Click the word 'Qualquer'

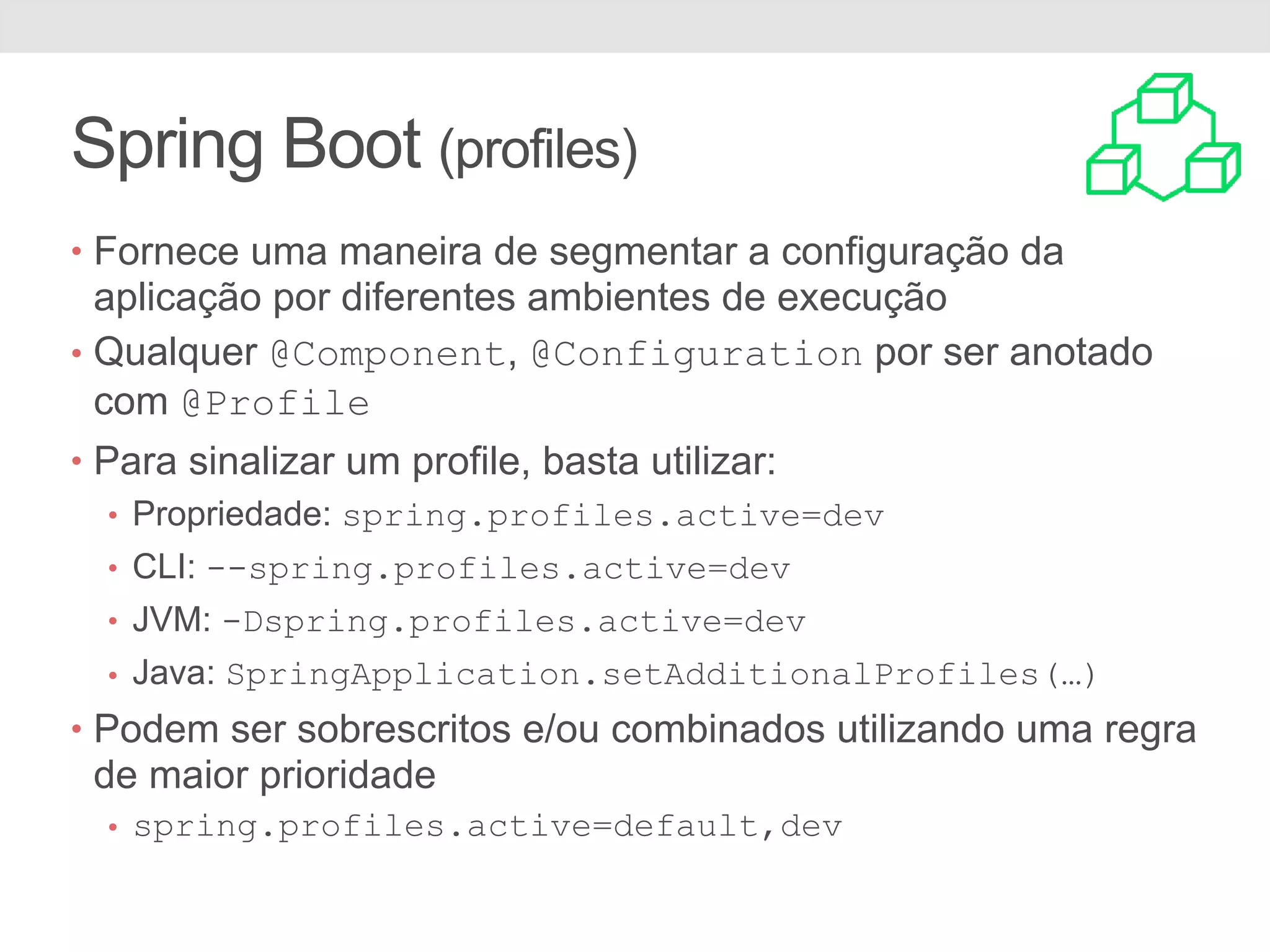coord(175,353)
